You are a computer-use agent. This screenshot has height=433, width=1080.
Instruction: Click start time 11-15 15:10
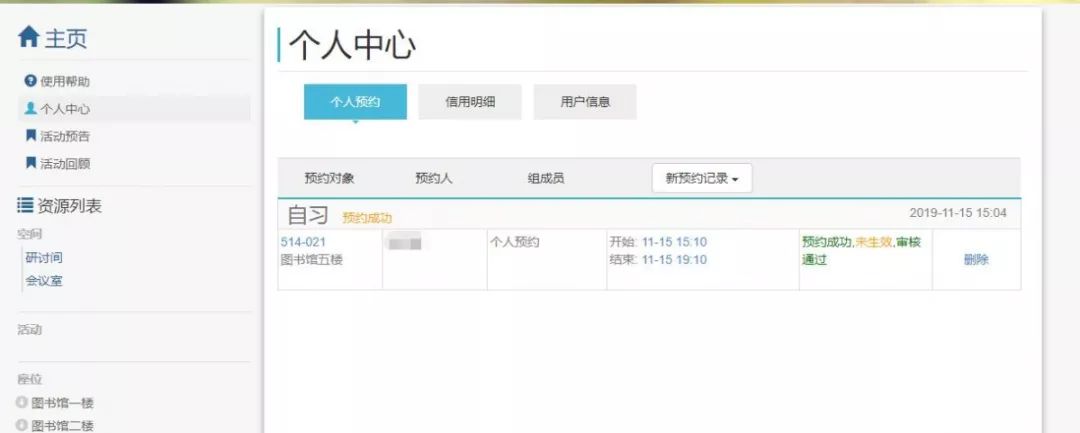point(674,242)
